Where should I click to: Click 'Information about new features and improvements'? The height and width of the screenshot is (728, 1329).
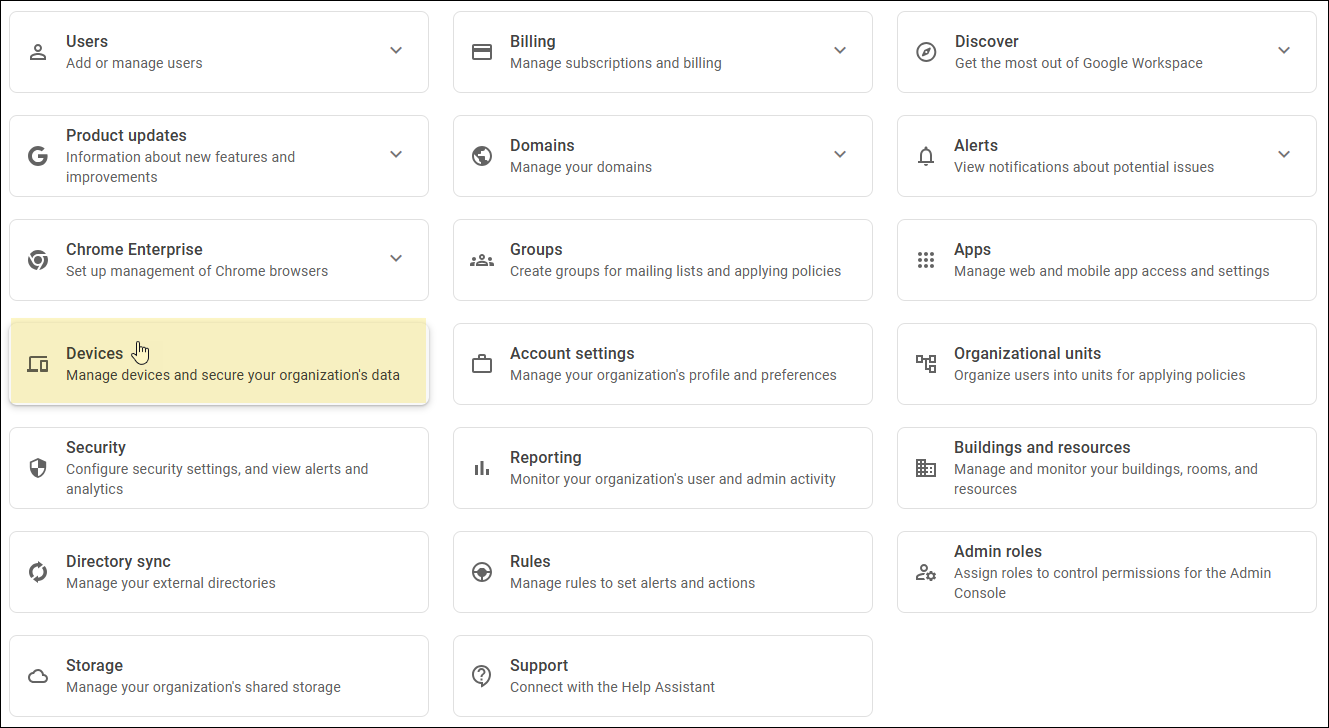(x=181, y=167)
